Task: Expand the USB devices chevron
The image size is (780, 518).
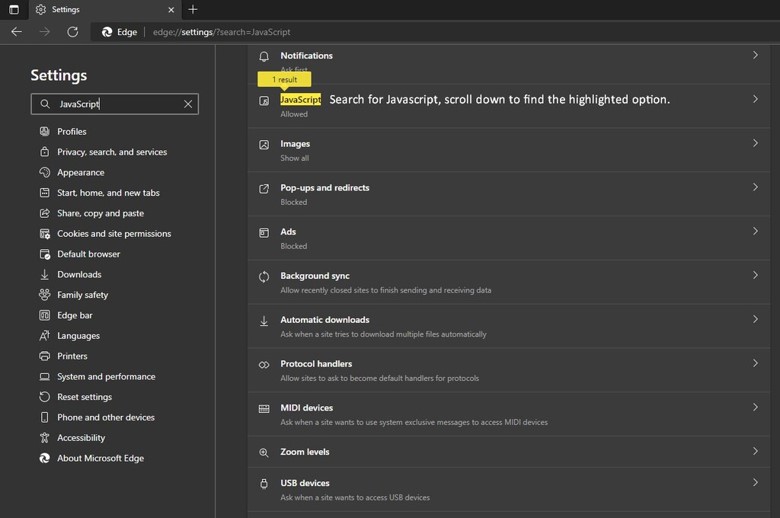Action: pyautogui.click(x=755, y=483)
